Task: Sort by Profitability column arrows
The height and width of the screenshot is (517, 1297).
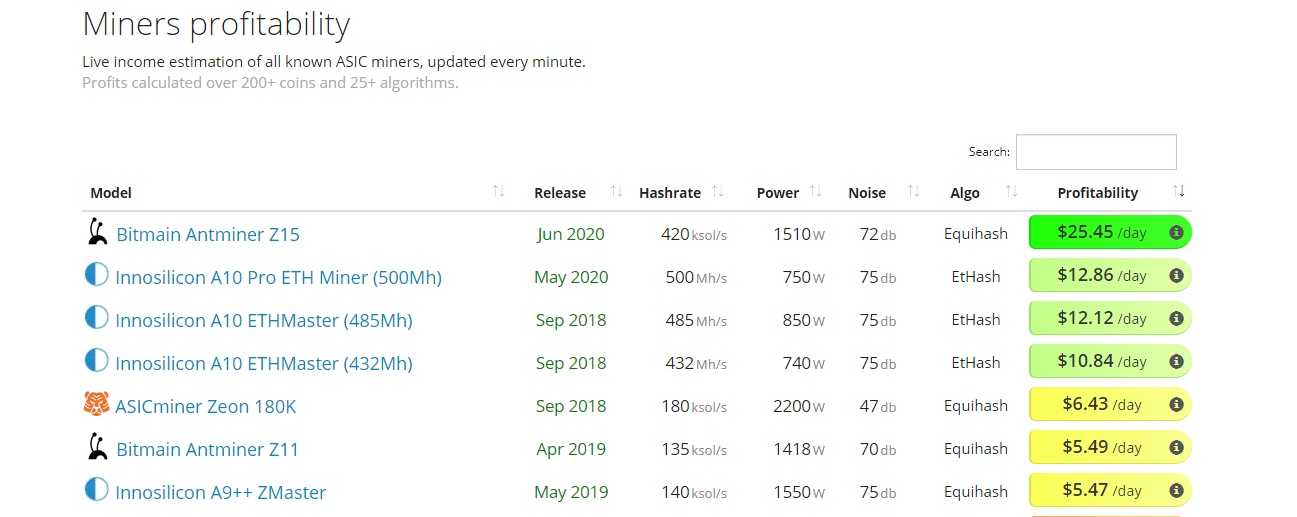Action: pyautogui.click(x=1179, y=192)
